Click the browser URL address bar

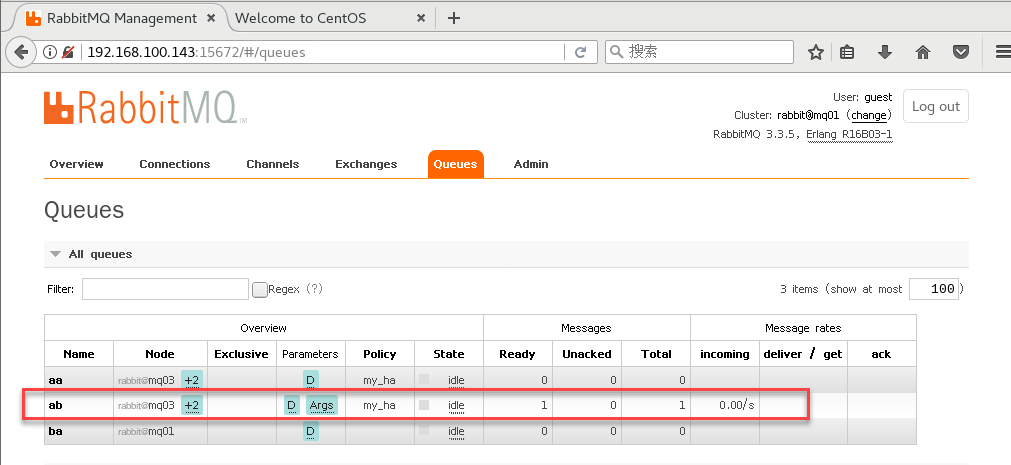point(322,52)
